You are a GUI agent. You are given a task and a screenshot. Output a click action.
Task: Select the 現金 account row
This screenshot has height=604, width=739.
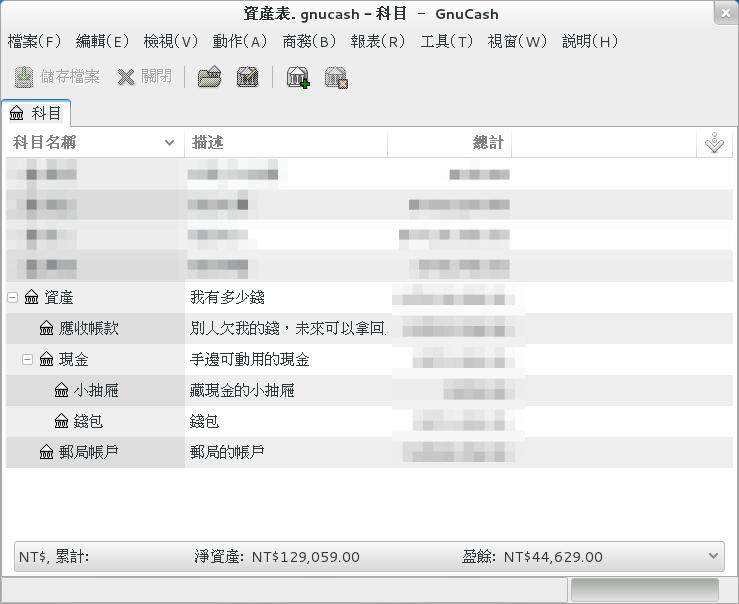[x=370, y=359]
